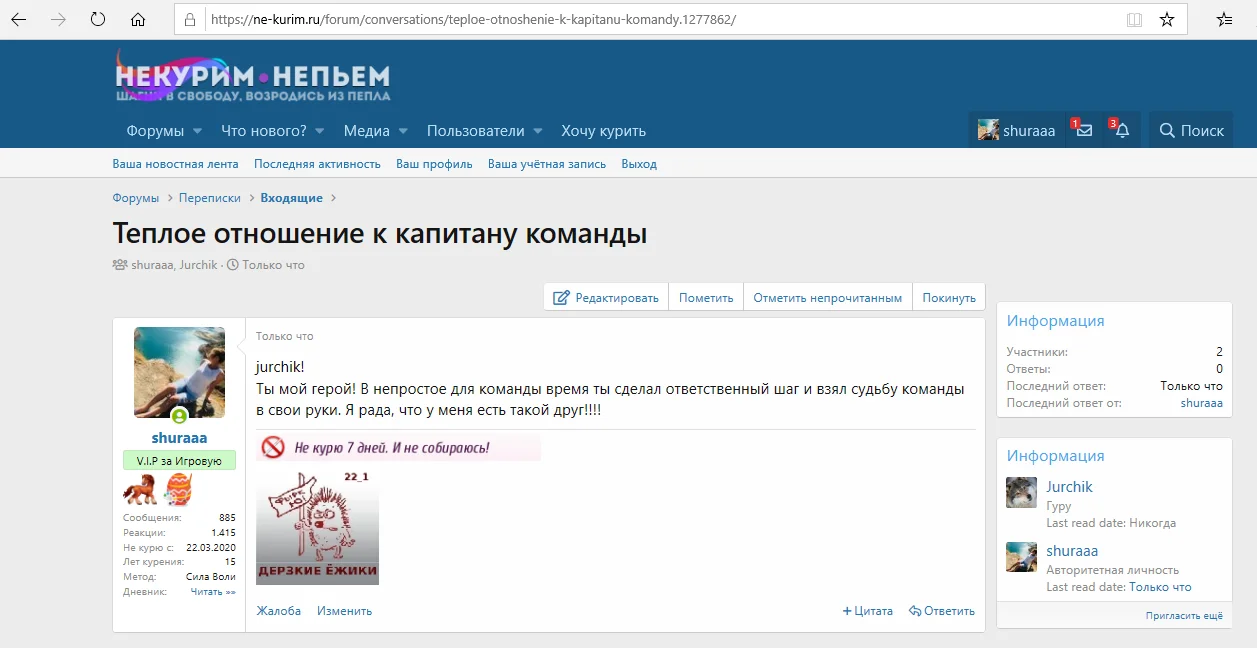Open the Хочу курить menu item
The height and width of the screenshot is (648, 1257).
tap(604, 131)
